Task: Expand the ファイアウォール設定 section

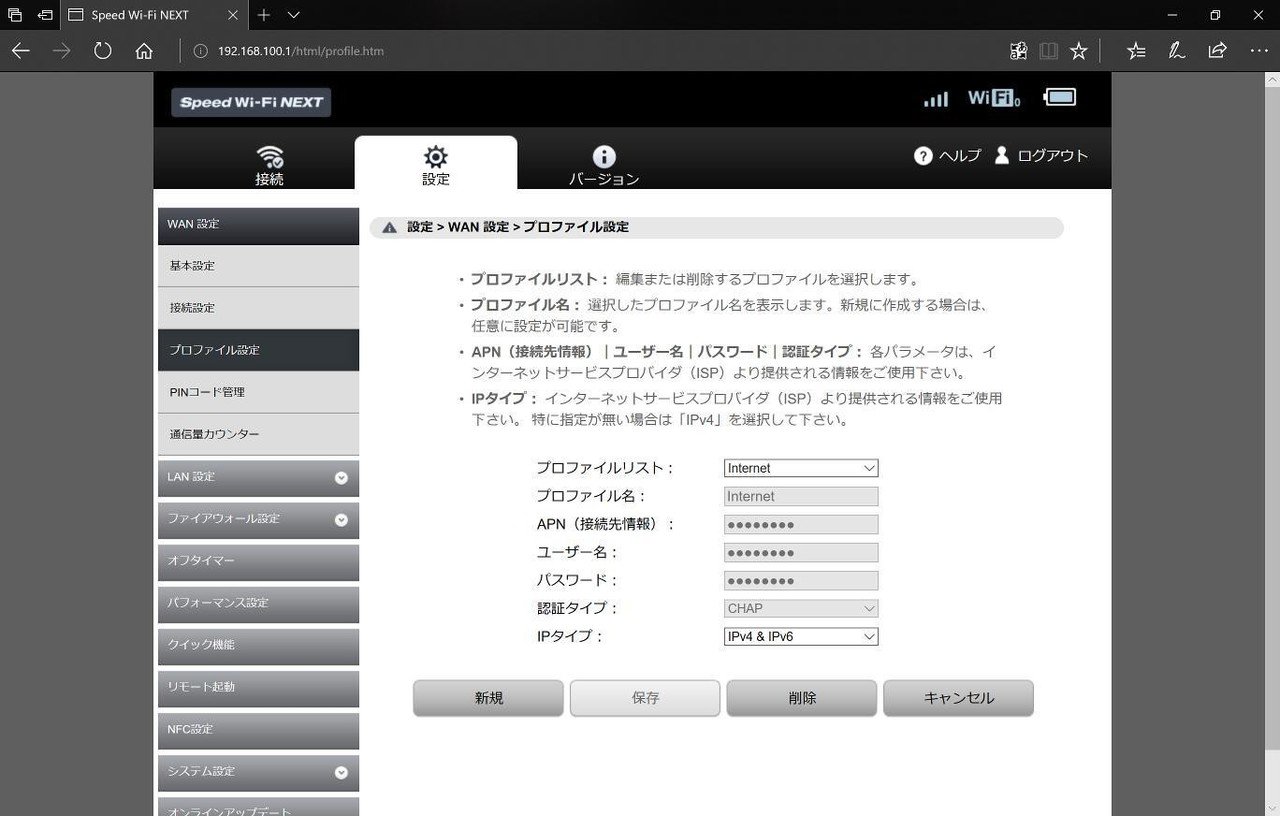Action: tap(258, 519)
